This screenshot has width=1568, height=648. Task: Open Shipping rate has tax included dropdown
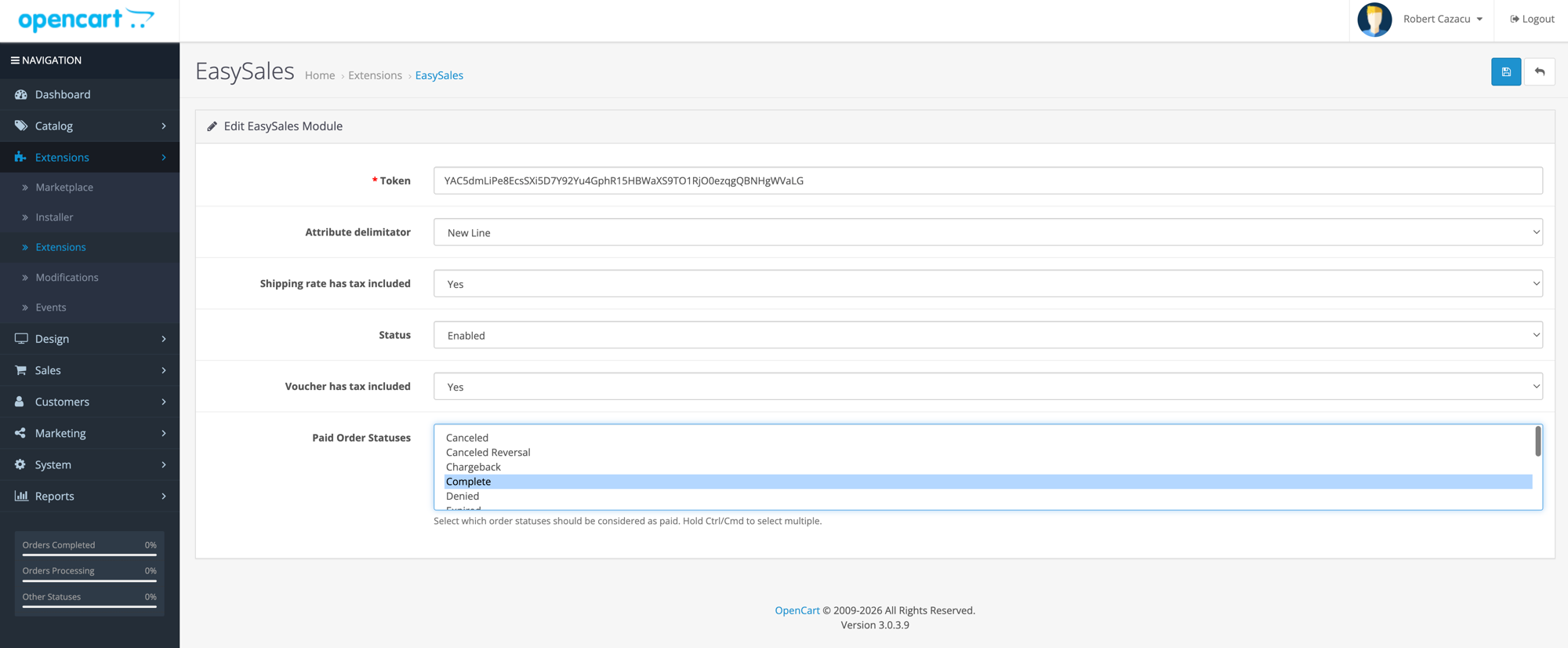[988, 283]
